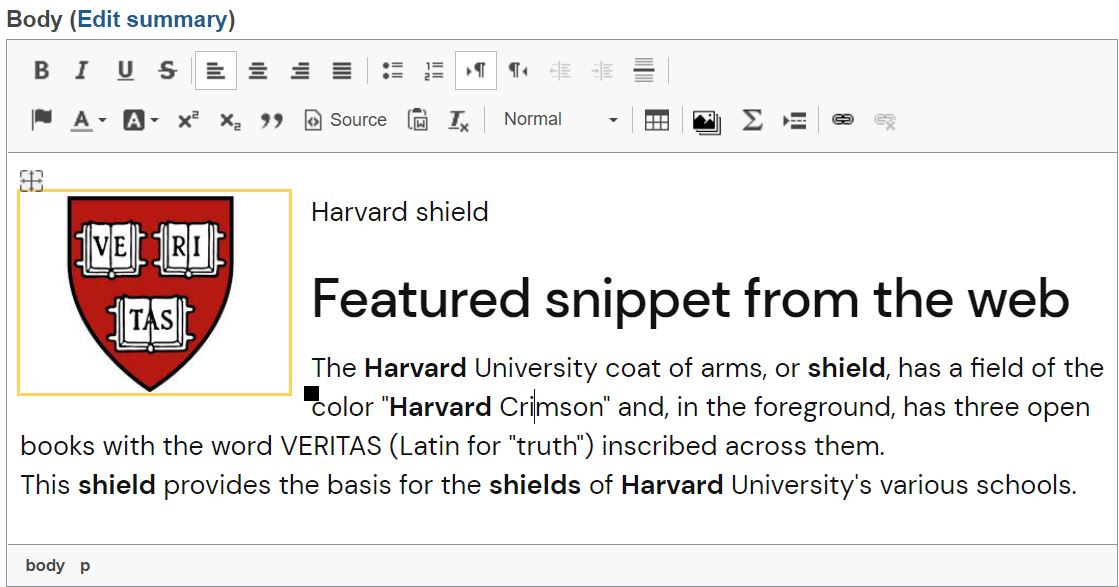Open the background color dropdown arrow
This screenshot has height=587, width=1119.
155,121
